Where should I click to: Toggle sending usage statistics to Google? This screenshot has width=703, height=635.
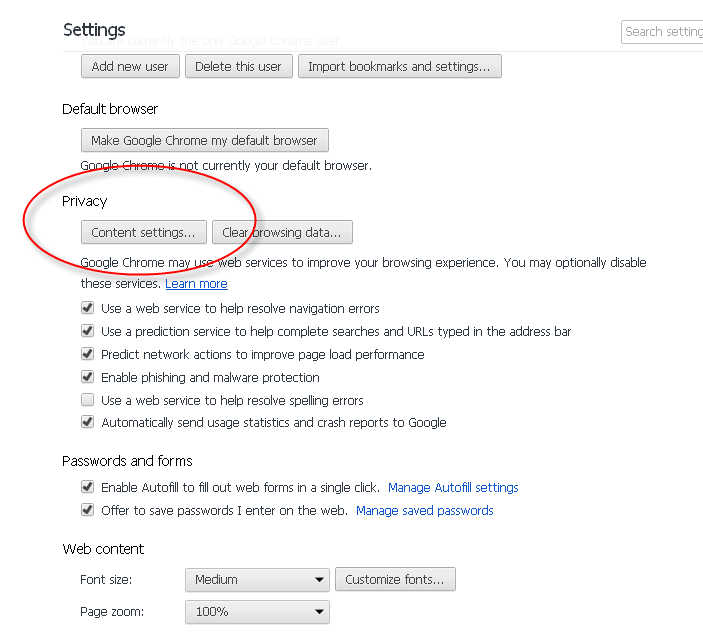[87, 422]
